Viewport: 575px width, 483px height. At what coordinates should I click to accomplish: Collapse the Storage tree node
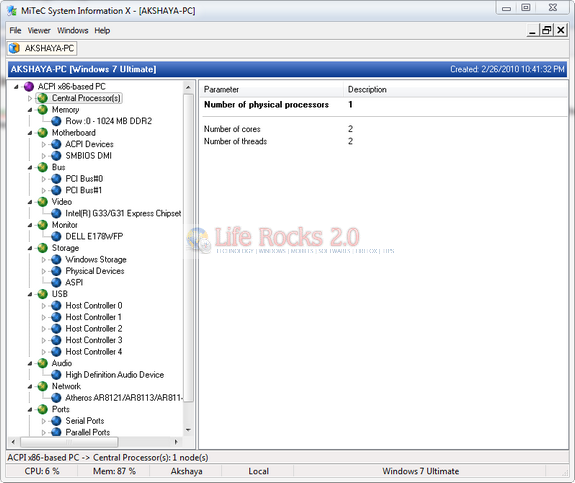(x=30, y=248)
